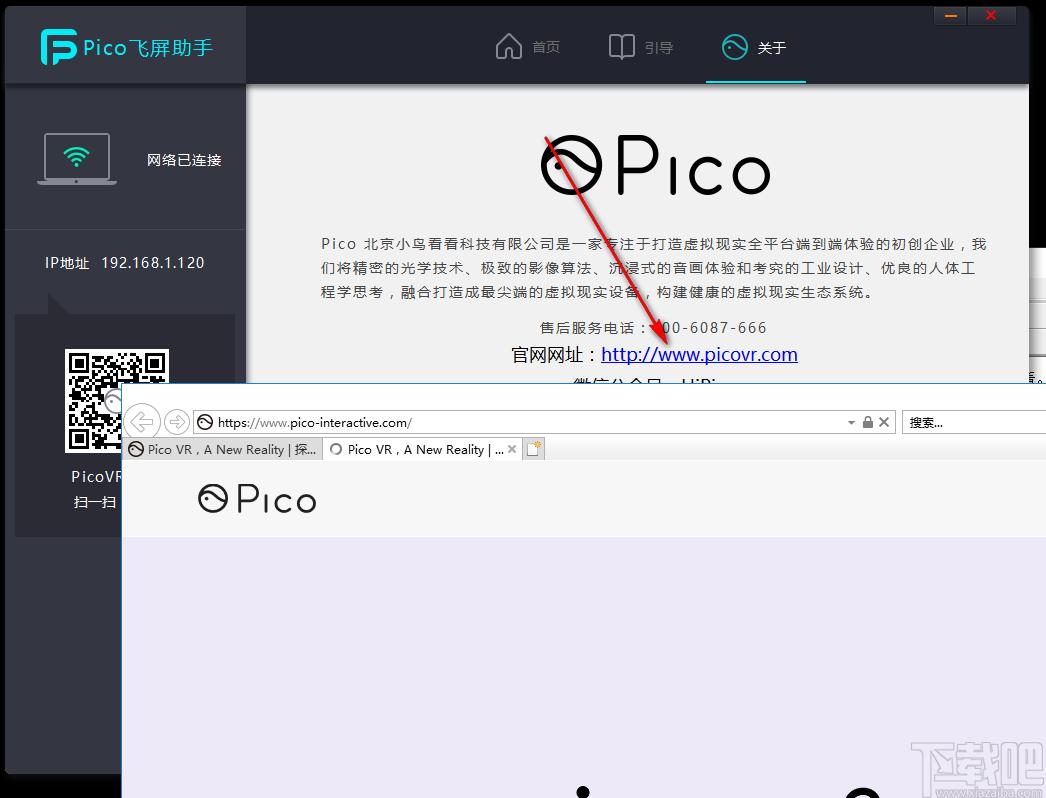This screenshot has height=798, width=1046.
Task: Open a new browser tab
Action: (x=533, y=448)
